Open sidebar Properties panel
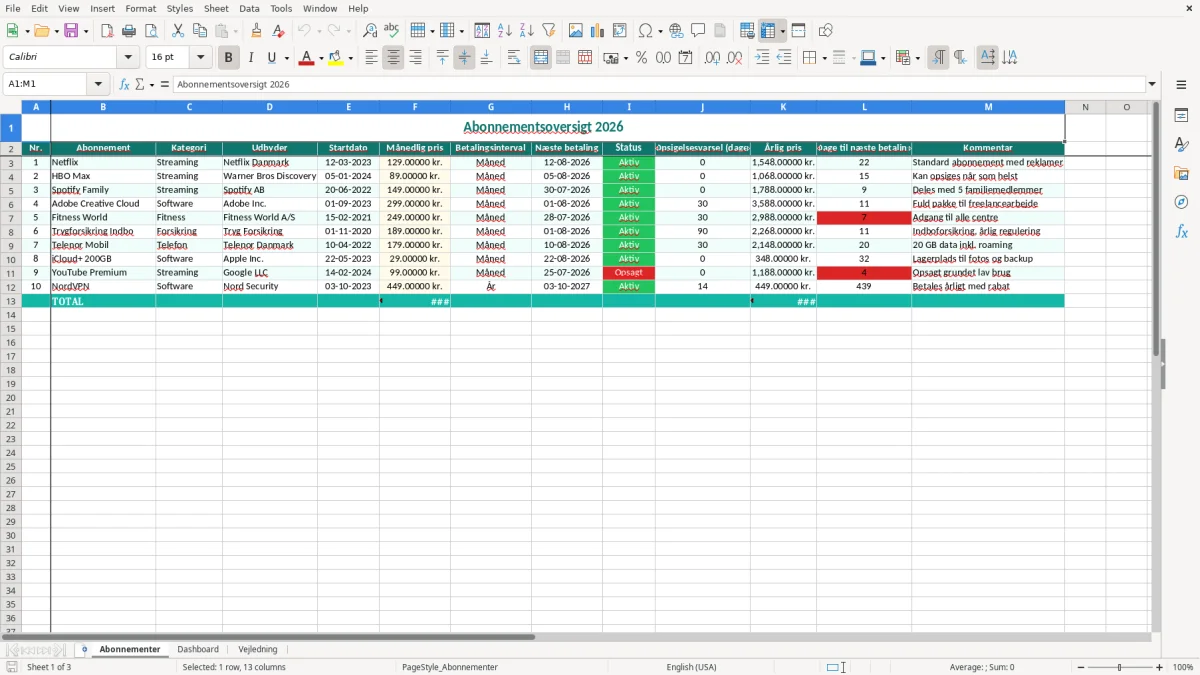Screen dimensions: 1200x675 (1181, 115)
